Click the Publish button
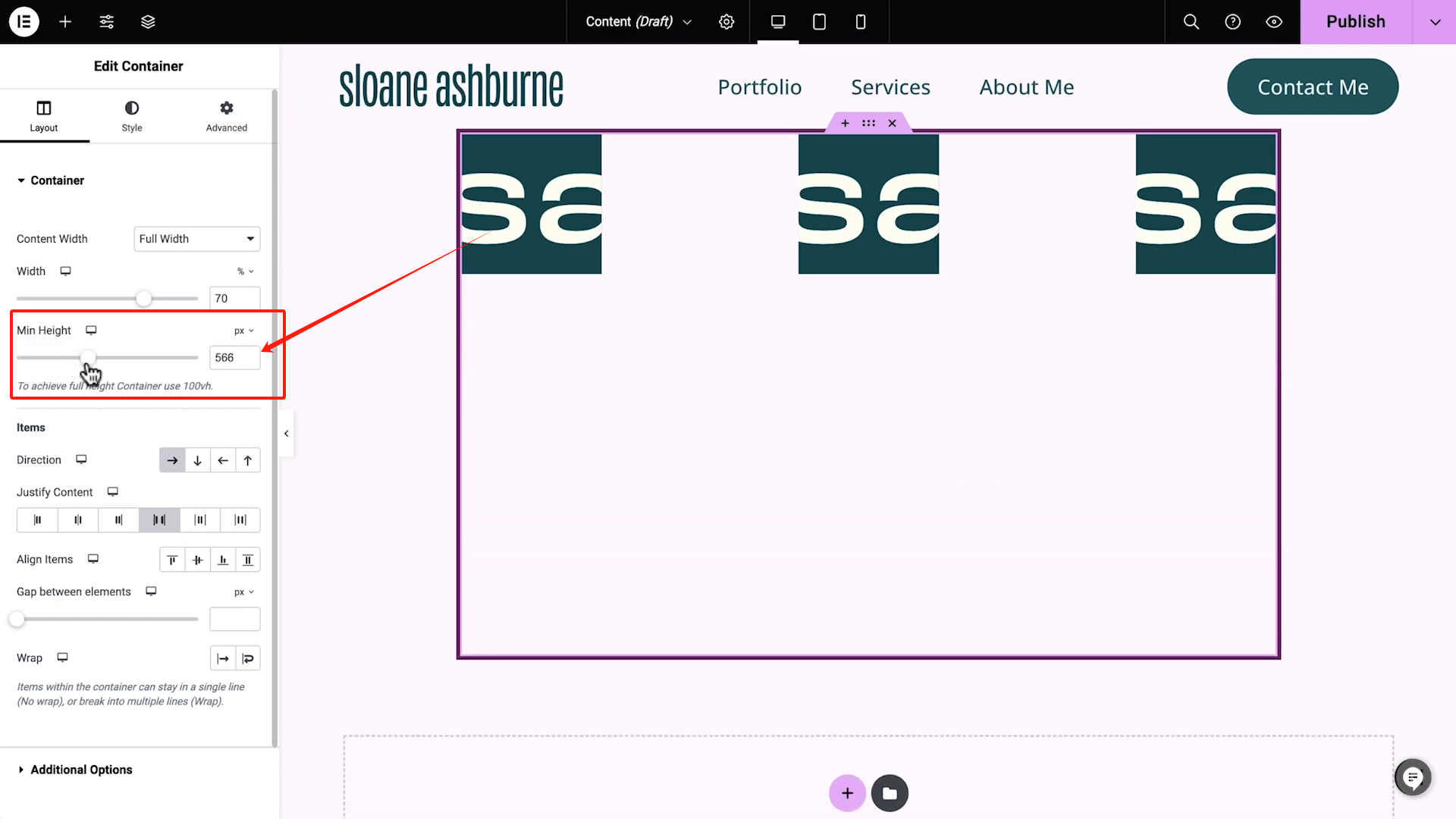The width and height of the screenshot is (1456, 819). coord(1355,21)
